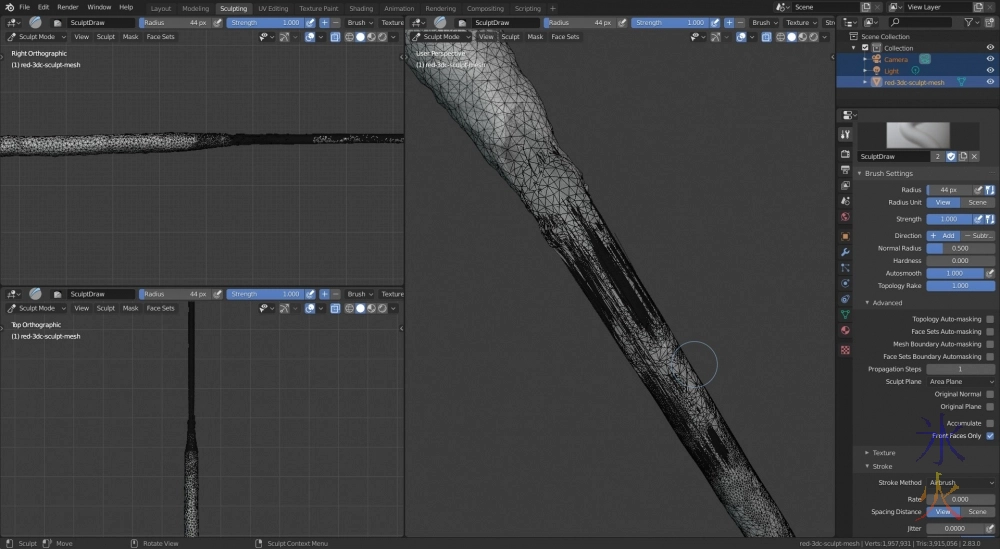Adjust the Autosmooth slider in Brush Settings
1000x549 pixels.
coord(954,273)
